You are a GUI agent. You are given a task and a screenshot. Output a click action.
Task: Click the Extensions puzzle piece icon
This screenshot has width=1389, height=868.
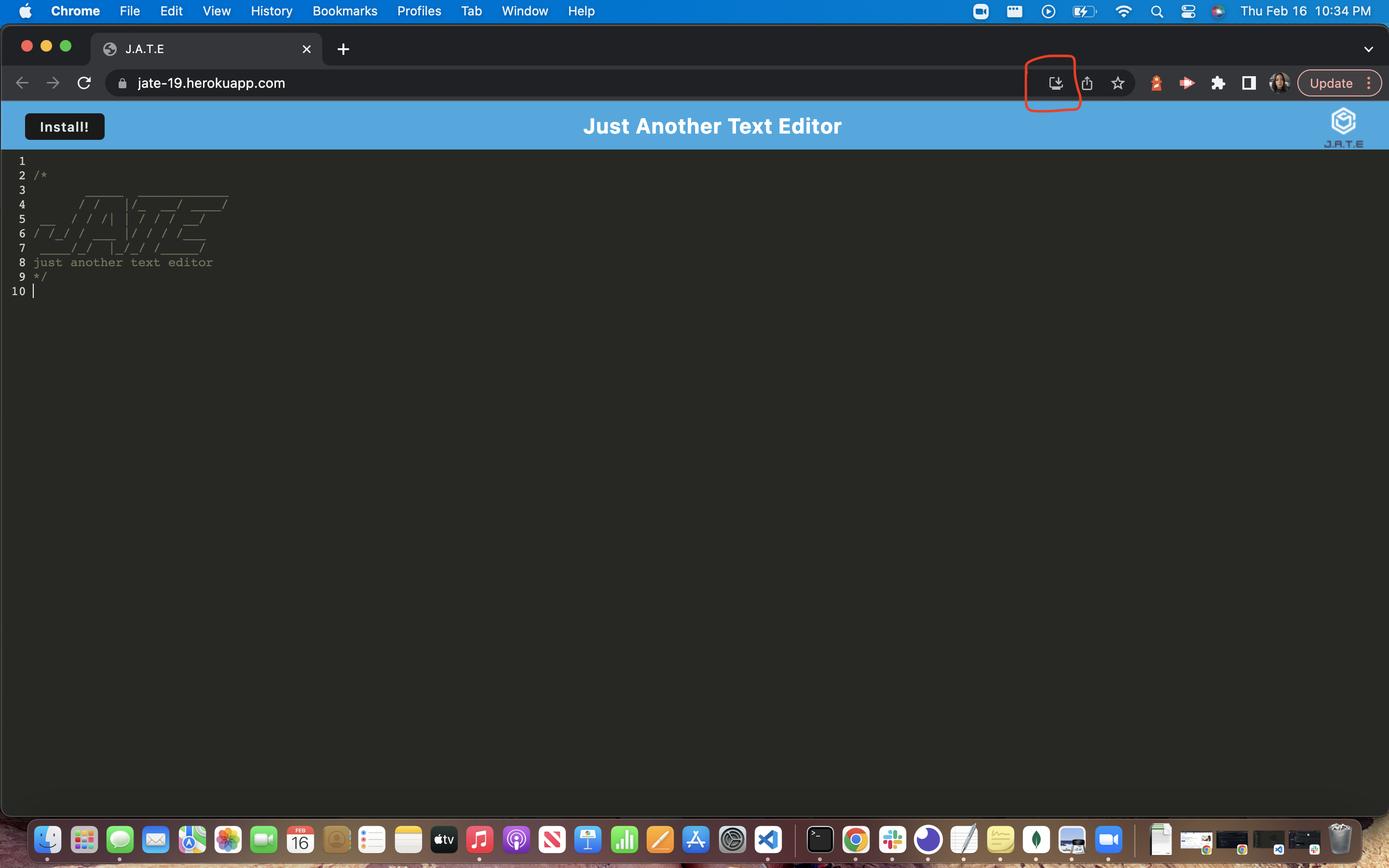pos(1218,82)
